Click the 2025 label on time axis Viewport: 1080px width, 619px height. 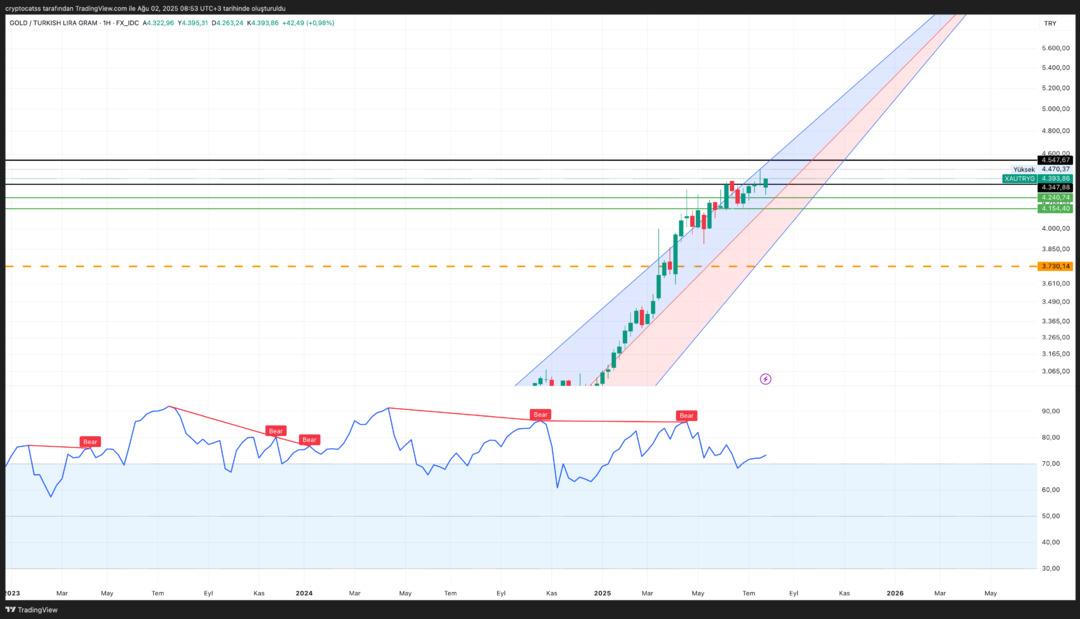click(x=602, y=593)
